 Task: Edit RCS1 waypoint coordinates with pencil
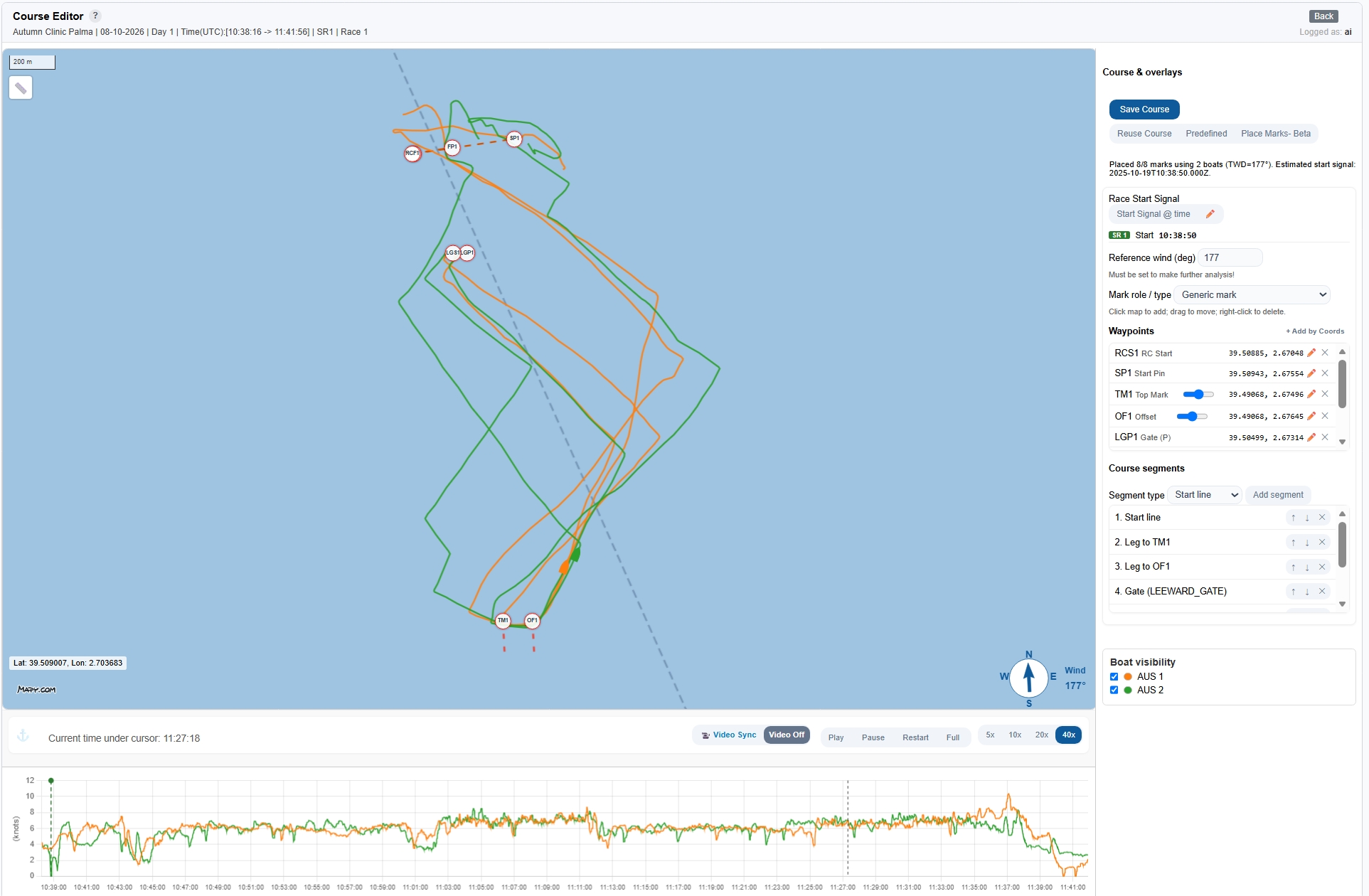coord(1311,353)
